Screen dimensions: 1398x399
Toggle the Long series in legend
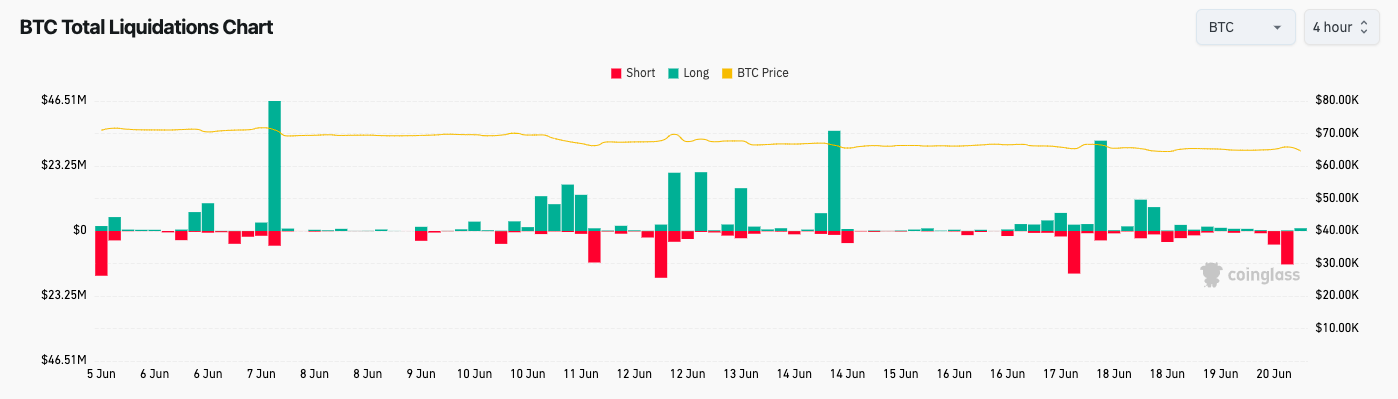pos(688,73)
